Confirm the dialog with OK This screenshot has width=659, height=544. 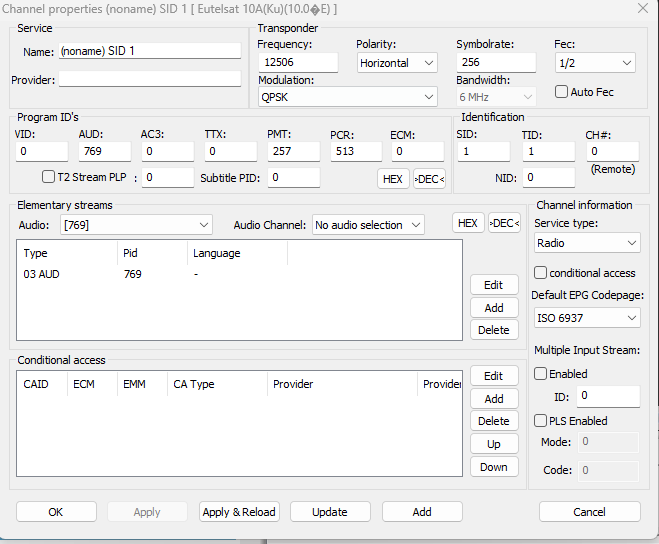tap(56, 512)
